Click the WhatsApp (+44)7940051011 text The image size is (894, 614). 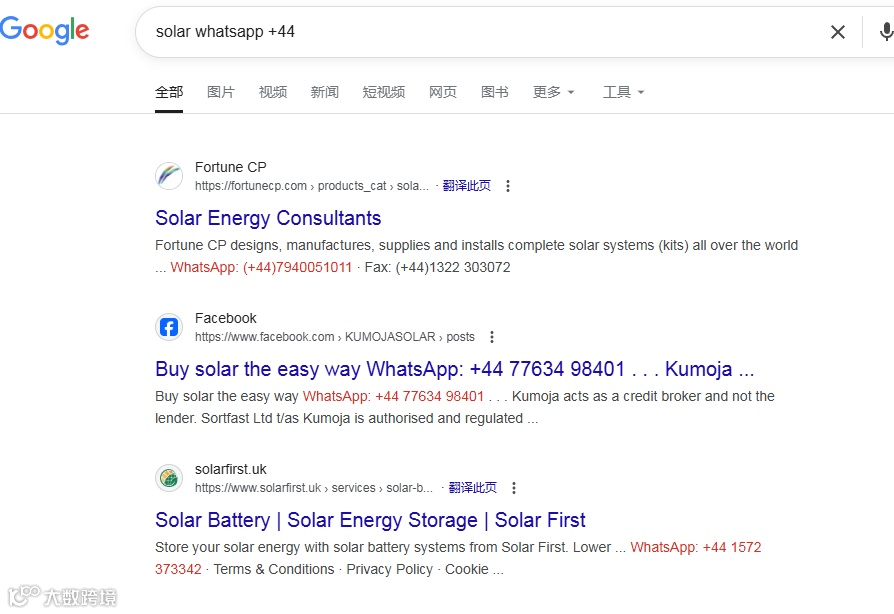click(x=261, y=267)
